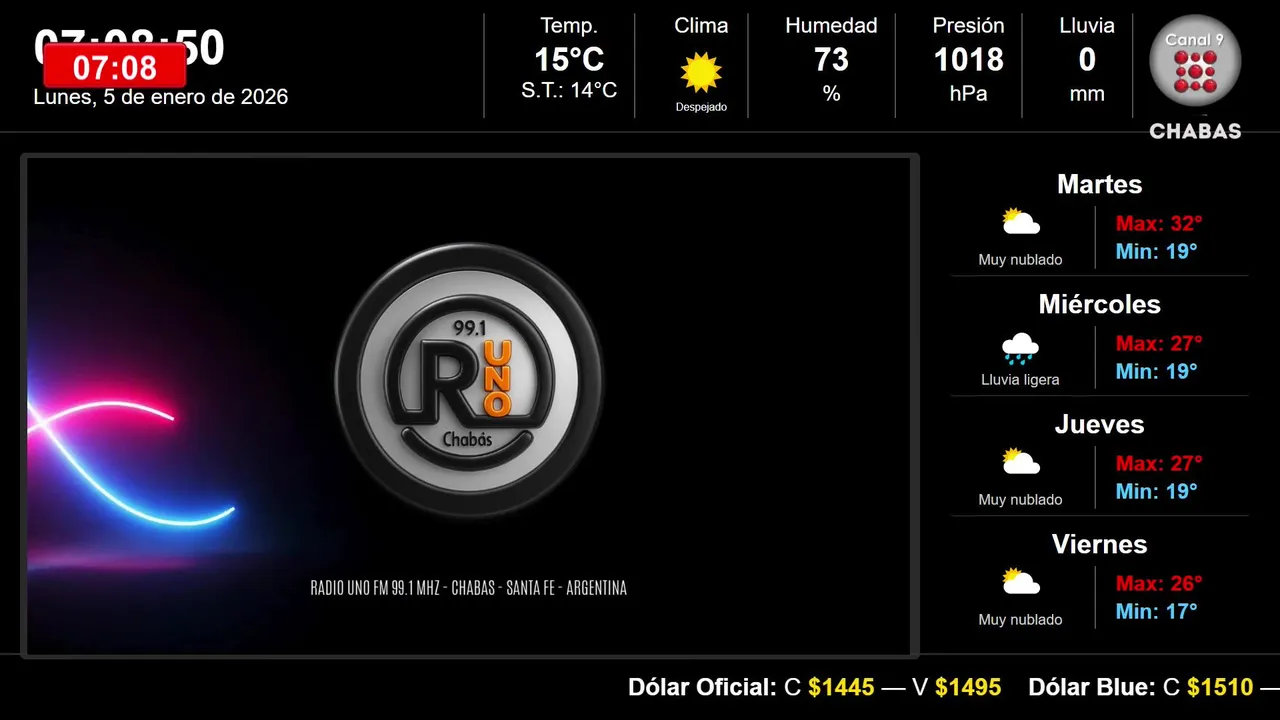
Task: Click Viernes Min: 17° value
Action: pos(1157,611)
